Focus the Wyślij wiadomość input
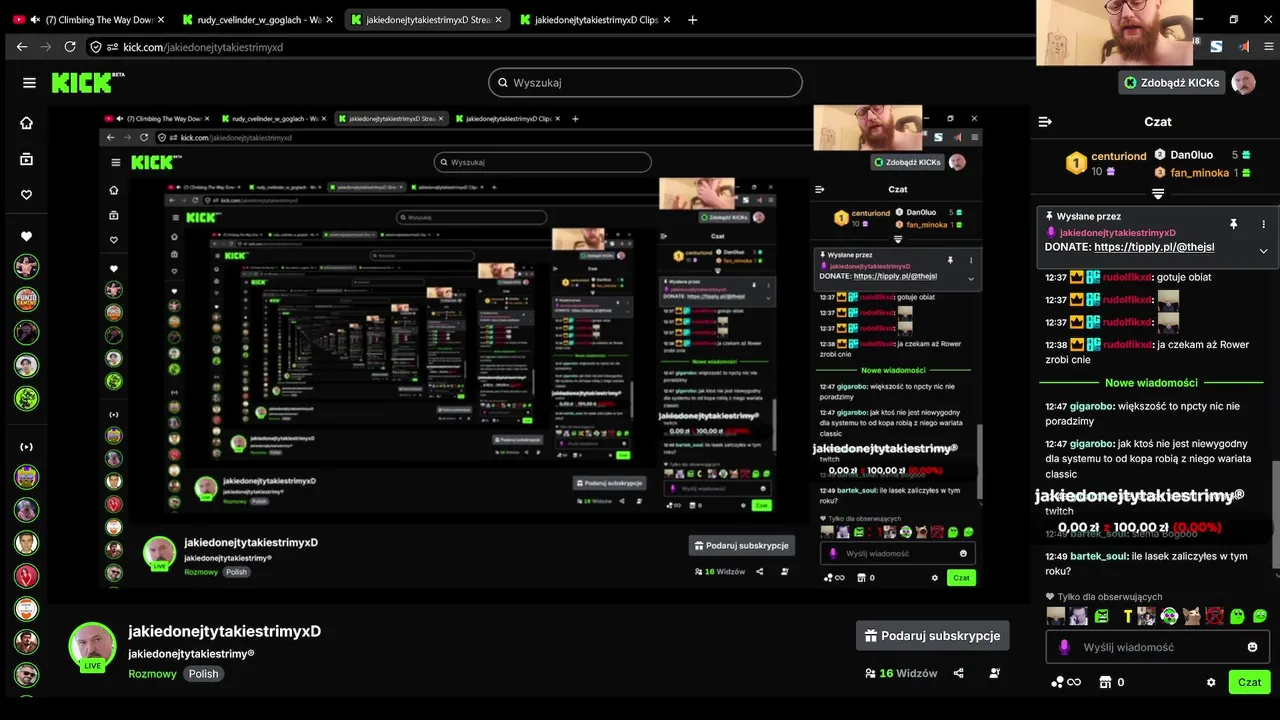The height and width of the screenshot is (720, 1280). 1158,647
